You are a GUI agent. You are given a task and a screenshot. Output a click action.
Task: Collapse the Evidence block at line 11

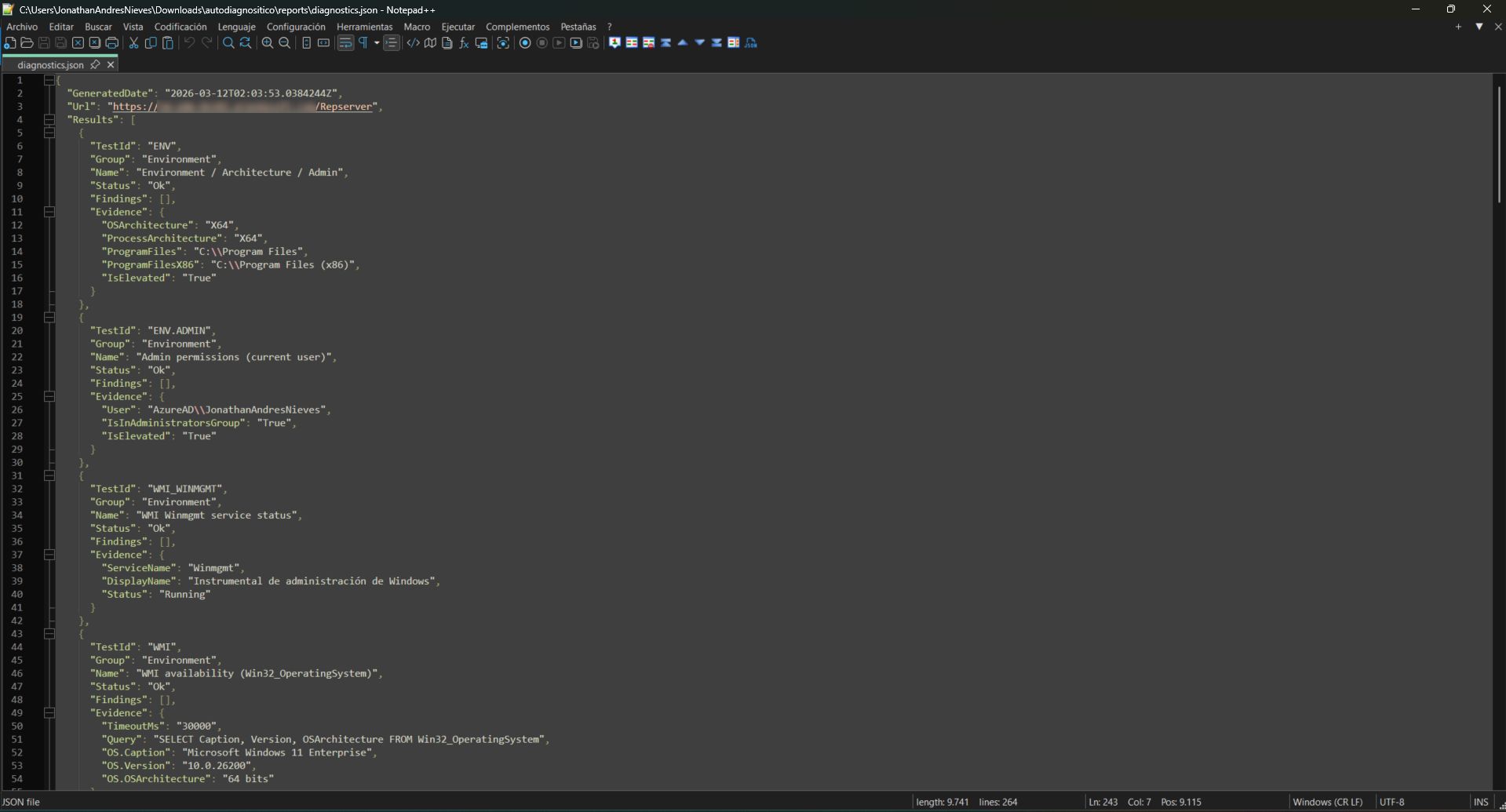pos(49,212)
